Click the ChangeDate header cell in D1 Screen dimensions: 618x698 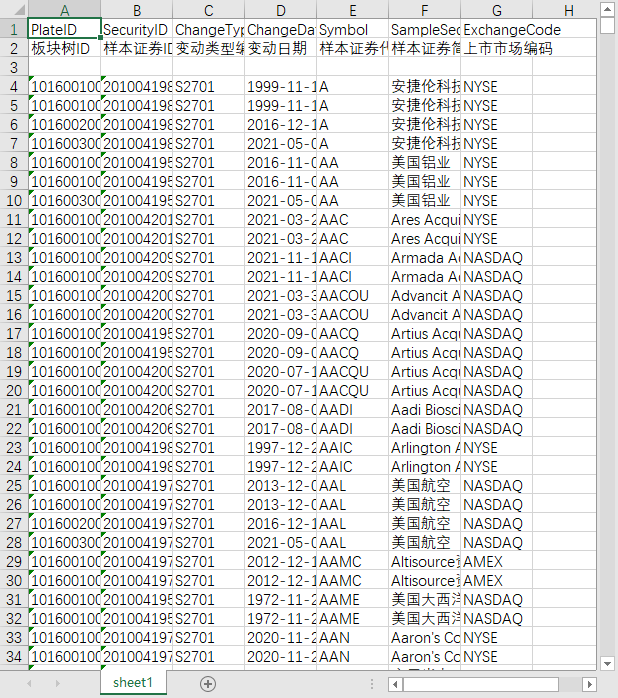point(281,29)
